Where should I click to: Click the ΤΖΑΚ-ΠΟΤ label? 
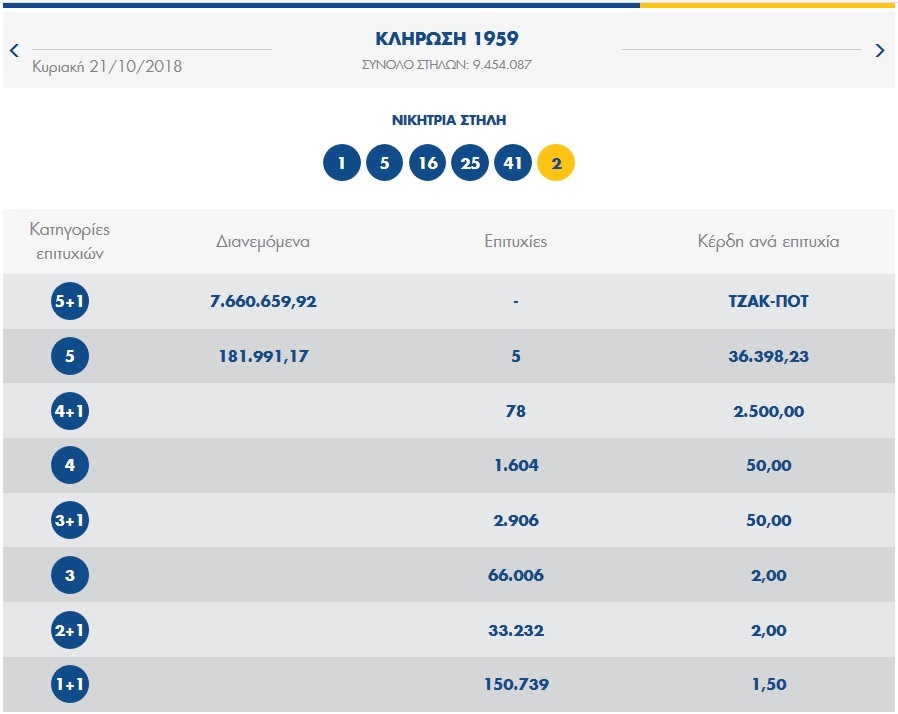point(771,301)
